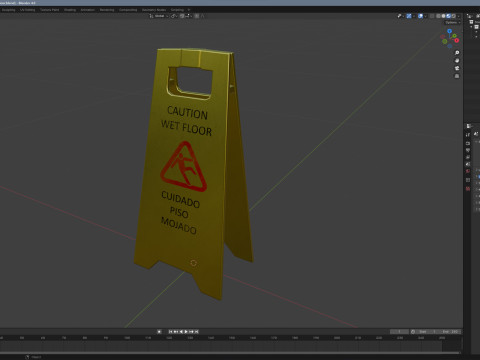Viewport: 480px width, 360px height.
Task: Open the Texture properties tab
Action: 468,189
